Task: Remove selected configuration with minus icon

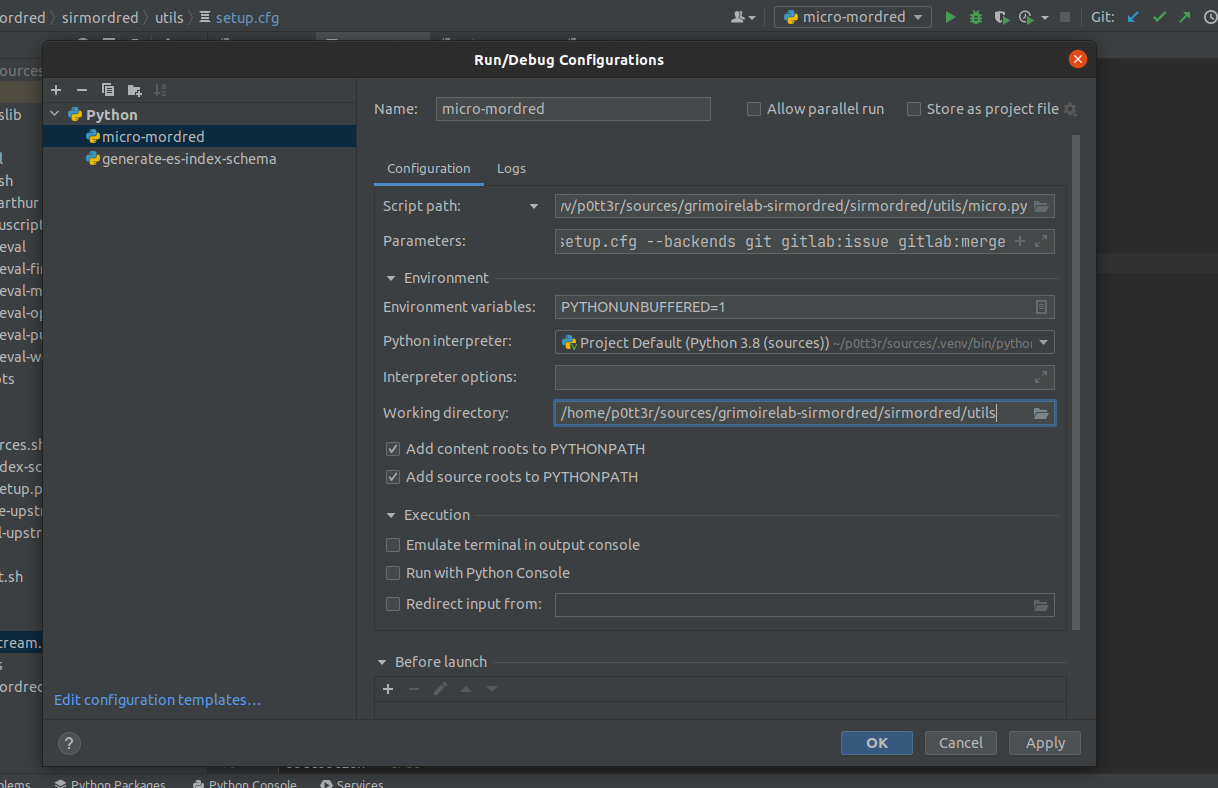Action: coord(82,90)
